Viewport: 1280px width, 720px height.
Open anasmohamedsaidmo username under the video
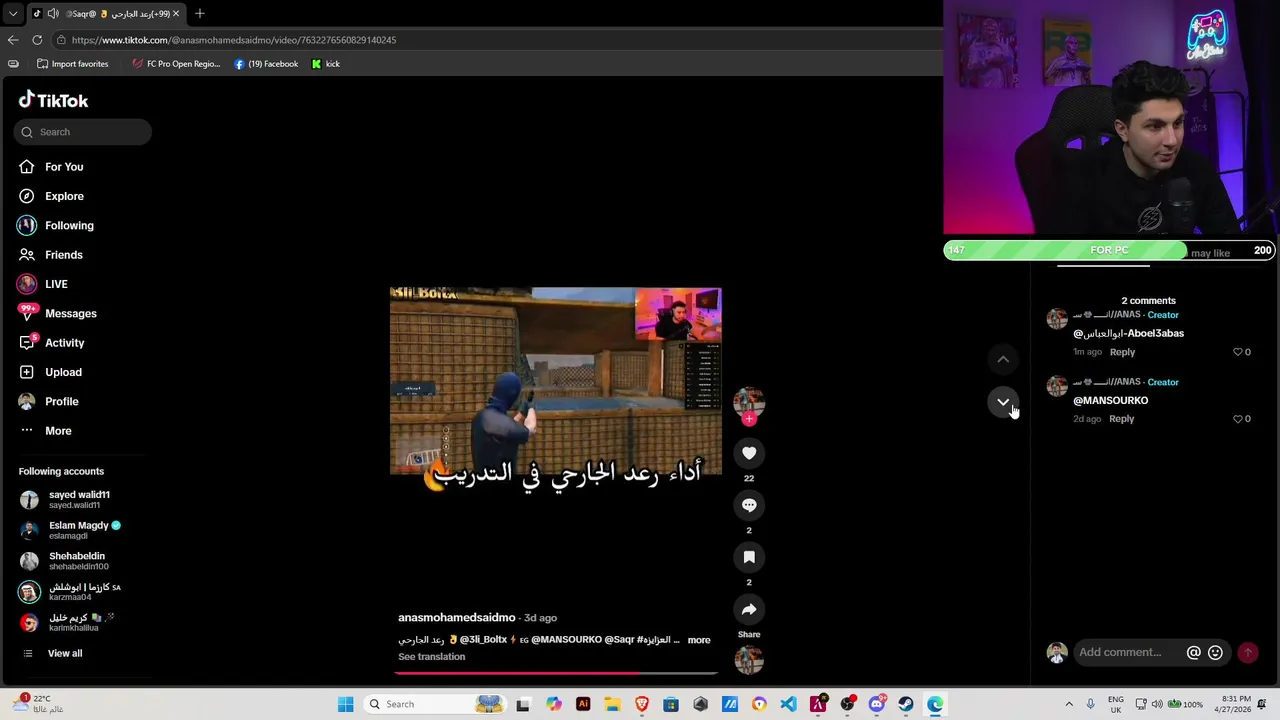click(x=457, y=618)
